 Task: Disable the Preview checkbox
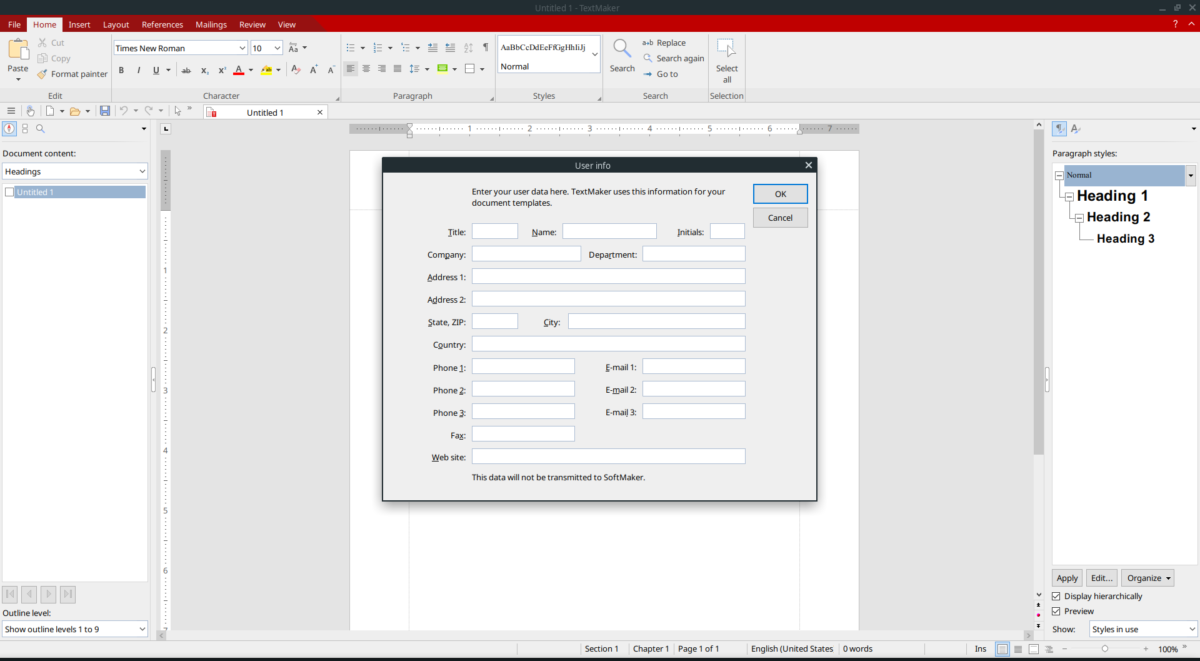coord(1056,611)
